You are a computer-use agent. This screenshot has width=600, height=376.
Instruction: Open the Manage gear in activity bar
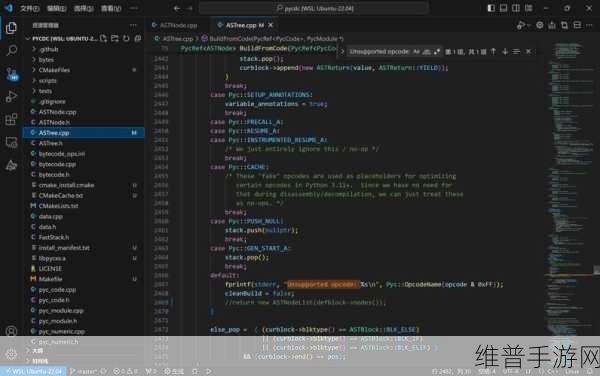pos(11,354)
